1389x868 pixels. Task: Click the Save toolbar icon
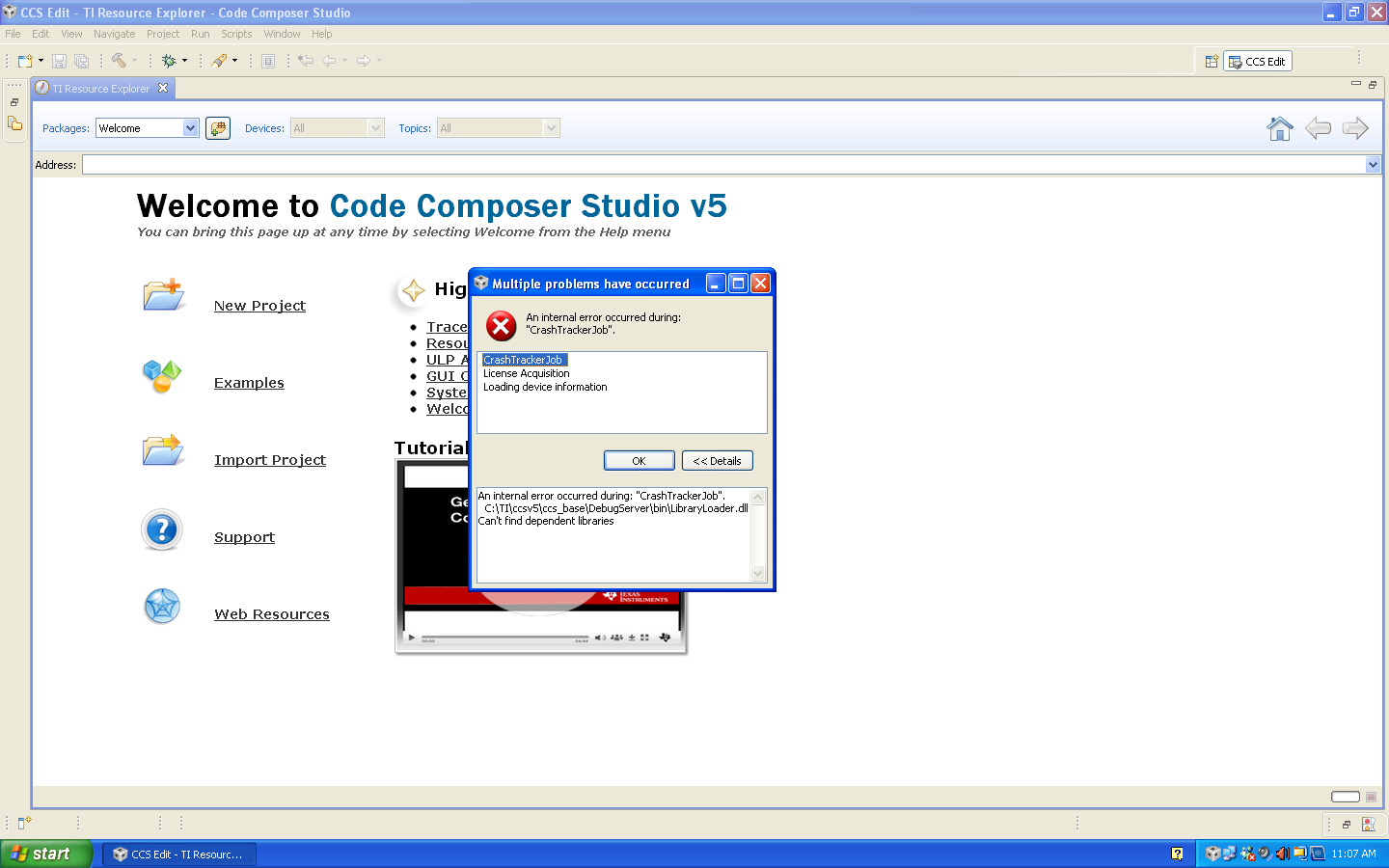point(59,61)
